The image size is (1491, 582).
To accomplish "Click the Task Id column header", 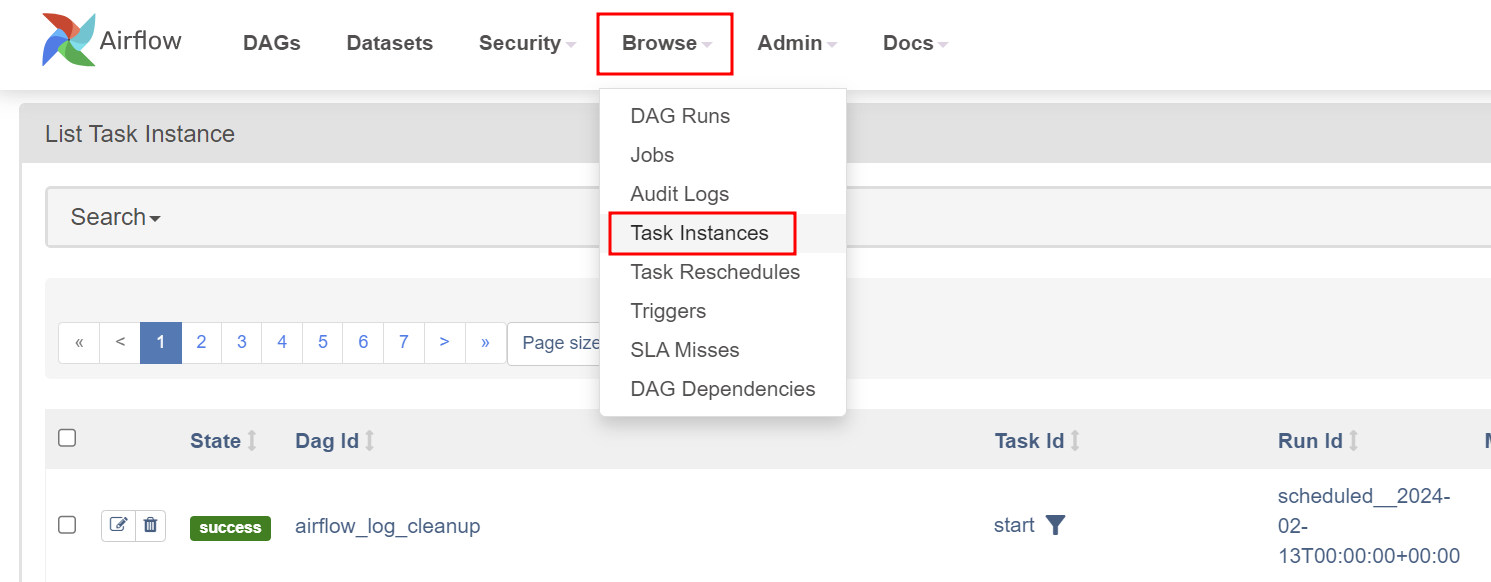I will [1030, 441].
